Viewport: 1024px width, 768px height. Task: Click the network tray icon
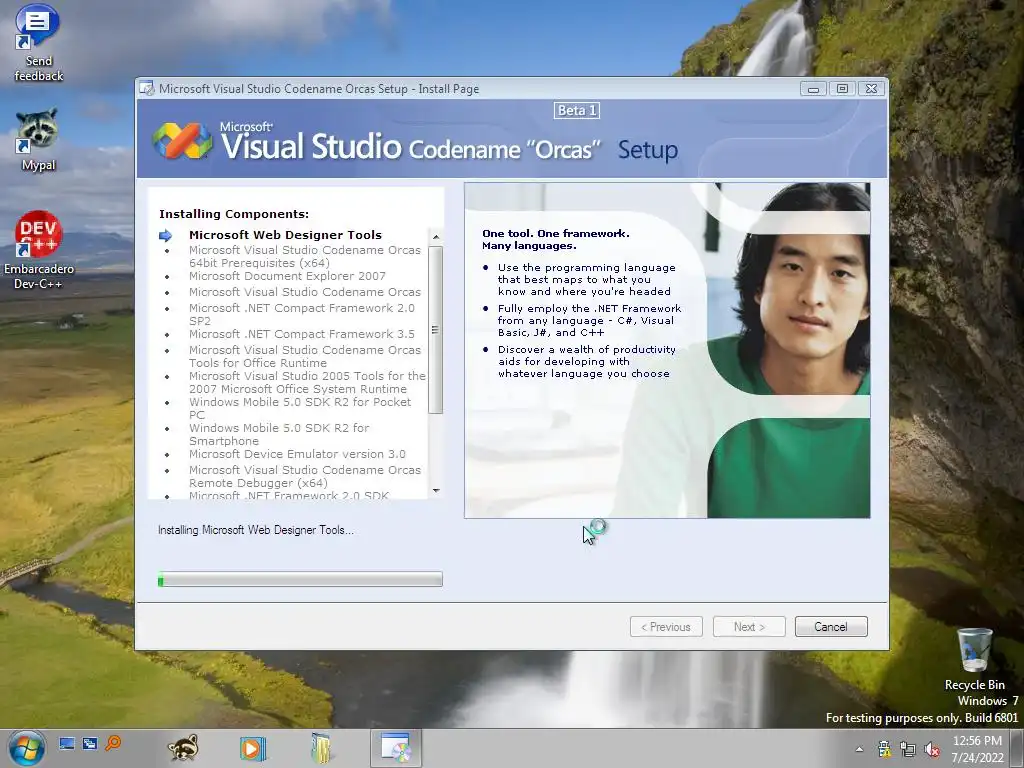click(908, 749)
